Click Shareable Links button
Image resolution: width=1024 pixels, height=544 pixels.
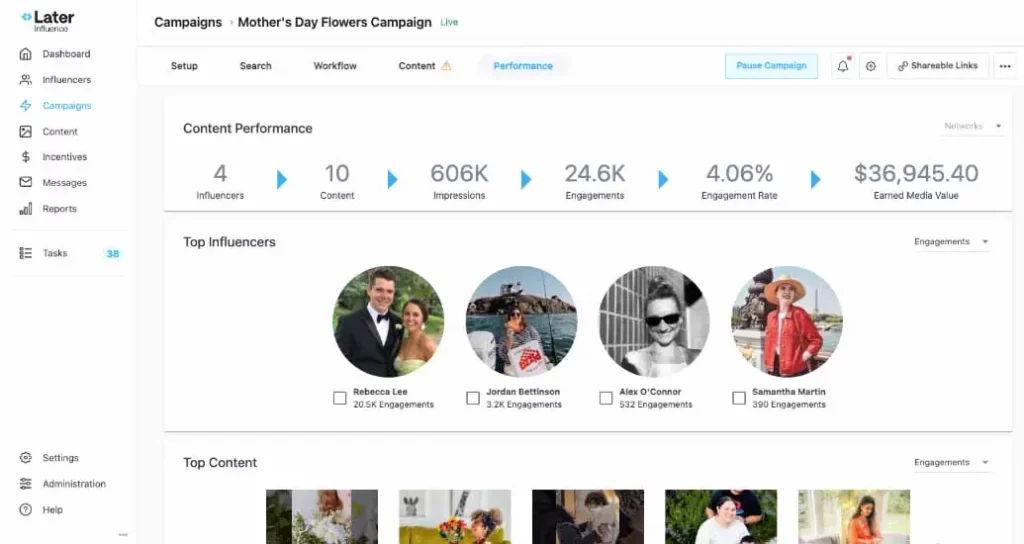click(x=938, y=66)
